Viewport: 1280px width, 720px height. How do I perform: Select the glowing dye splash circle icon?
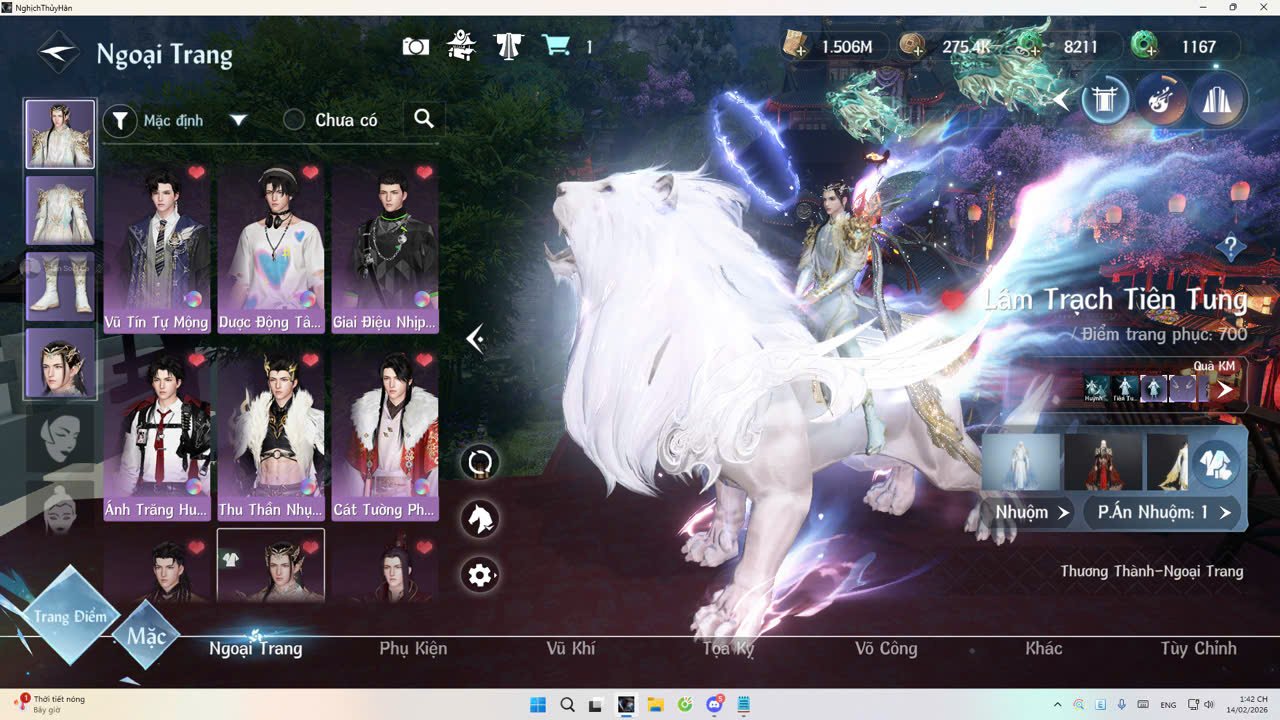point(1160,99)
